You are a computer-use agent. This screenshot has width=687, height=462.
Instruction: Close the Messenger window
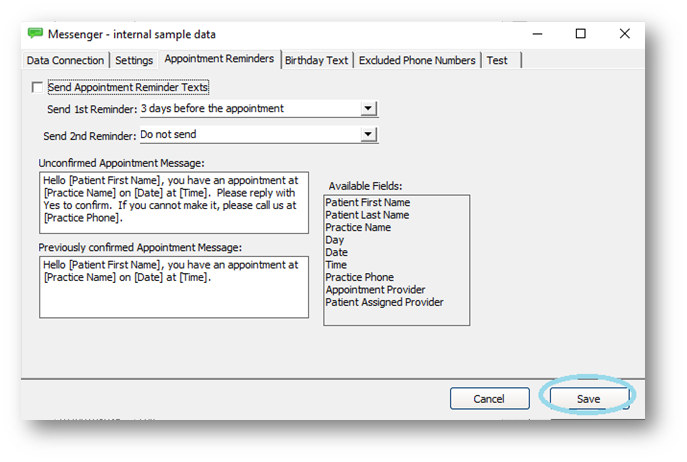coord(625,34)
